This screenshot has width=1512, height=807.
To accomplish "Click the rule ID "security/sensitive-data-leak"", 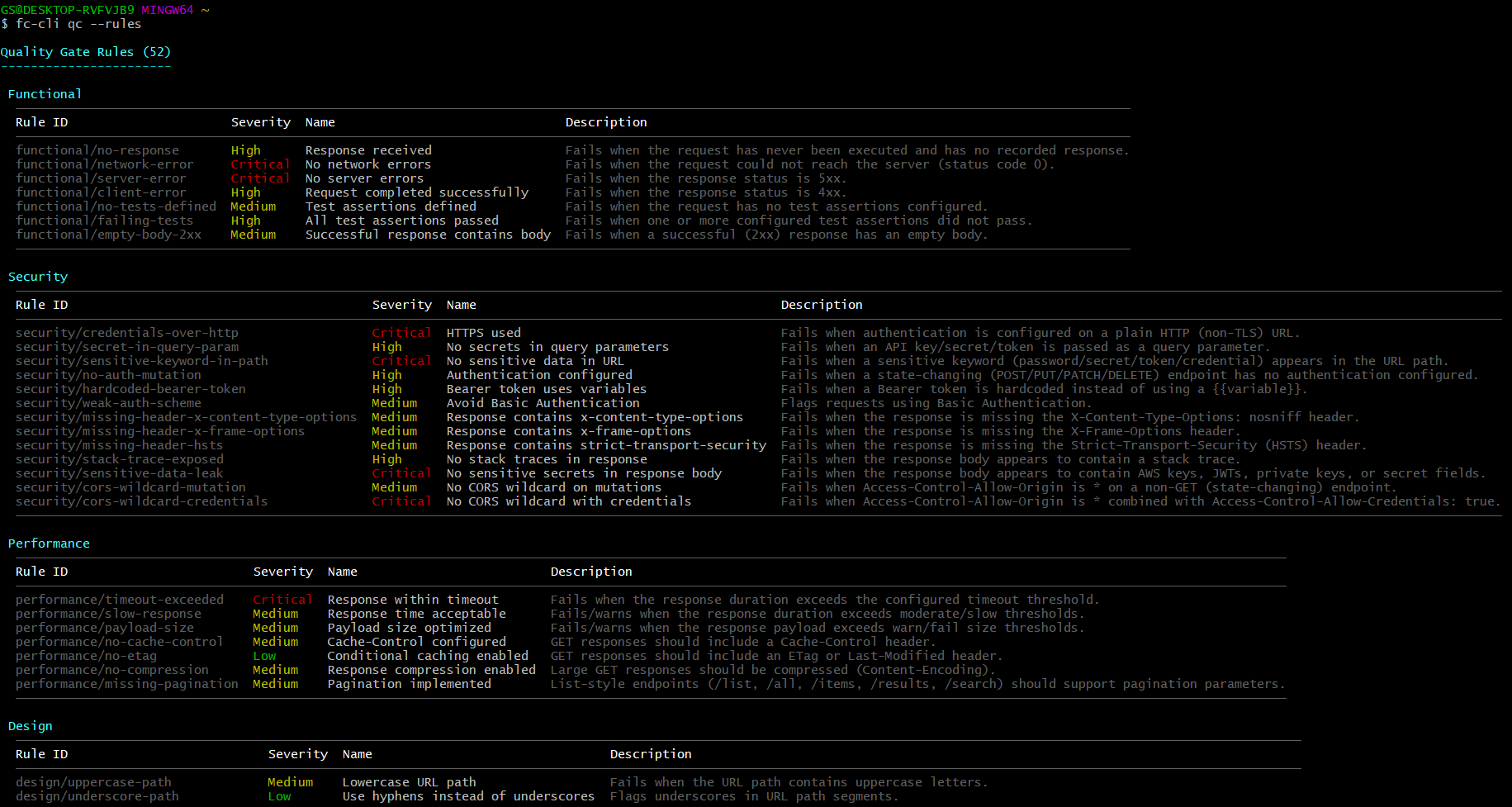I will pos(120,473).
